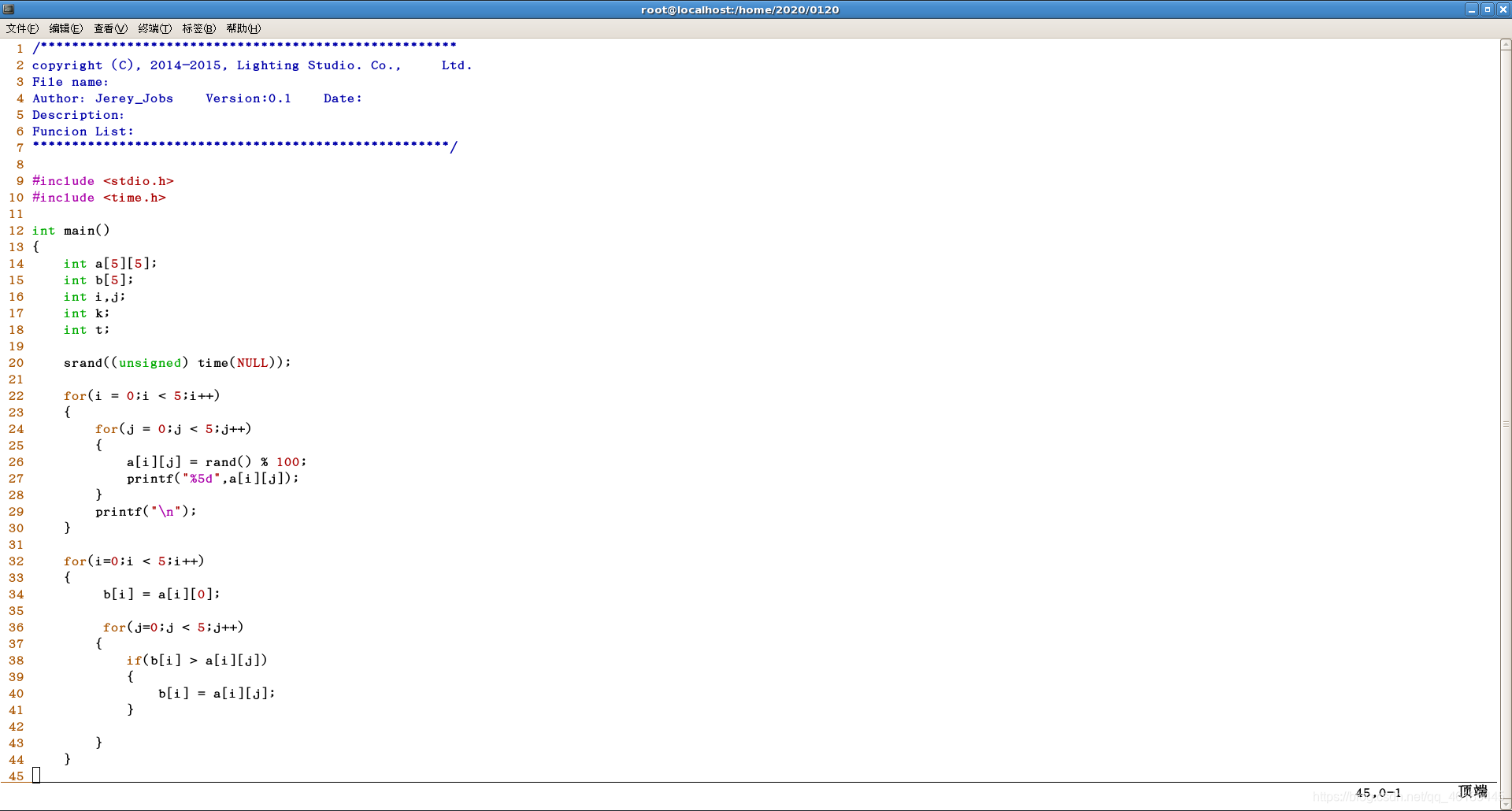Close the terminal window
This screenshot has height=811, width=1512.
[1503, 9]
